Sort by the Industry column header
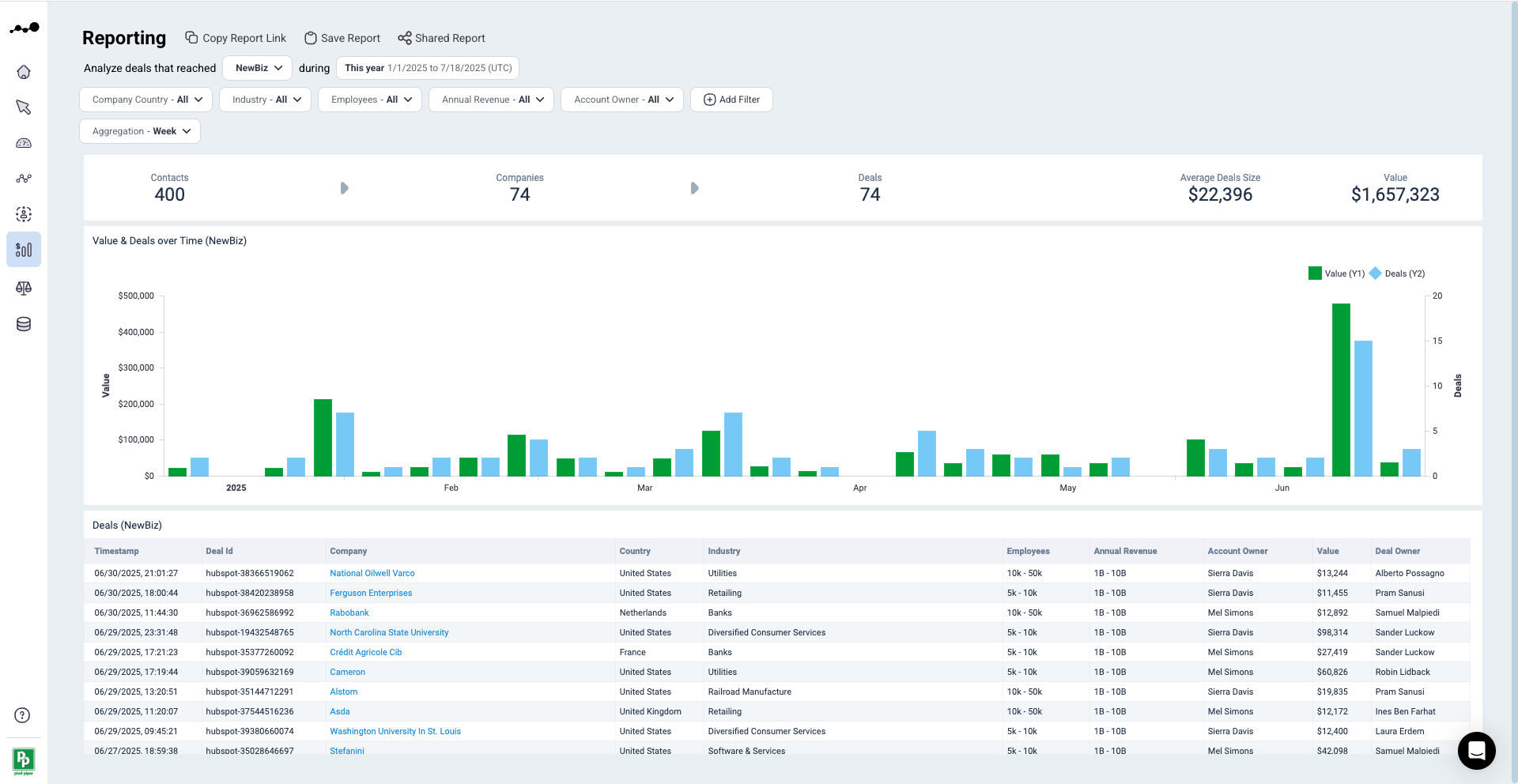The image size is (1518, 784). (724, 551)
